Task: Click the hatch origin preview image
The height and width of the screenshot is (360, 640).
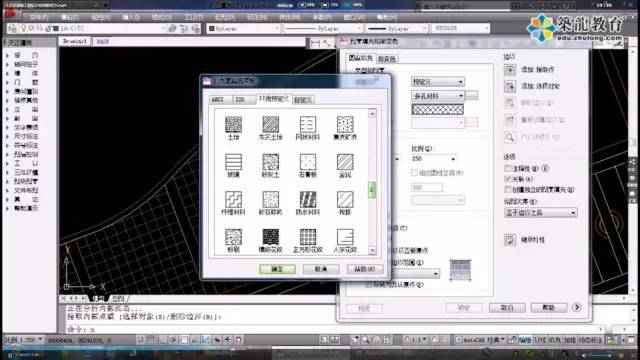Action: point(460,269)
